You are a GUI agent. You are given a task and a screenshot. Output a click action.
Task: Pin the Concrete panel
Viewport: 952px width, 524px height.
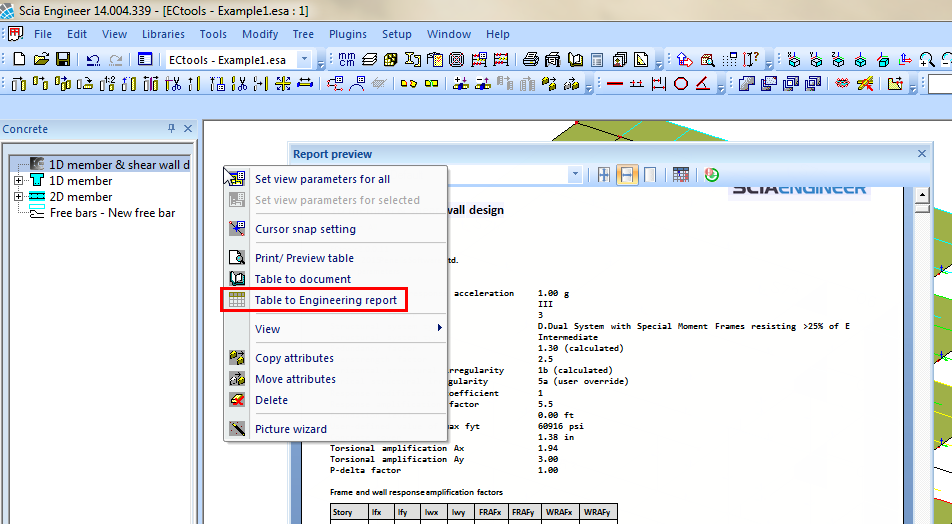pos(171,128)
